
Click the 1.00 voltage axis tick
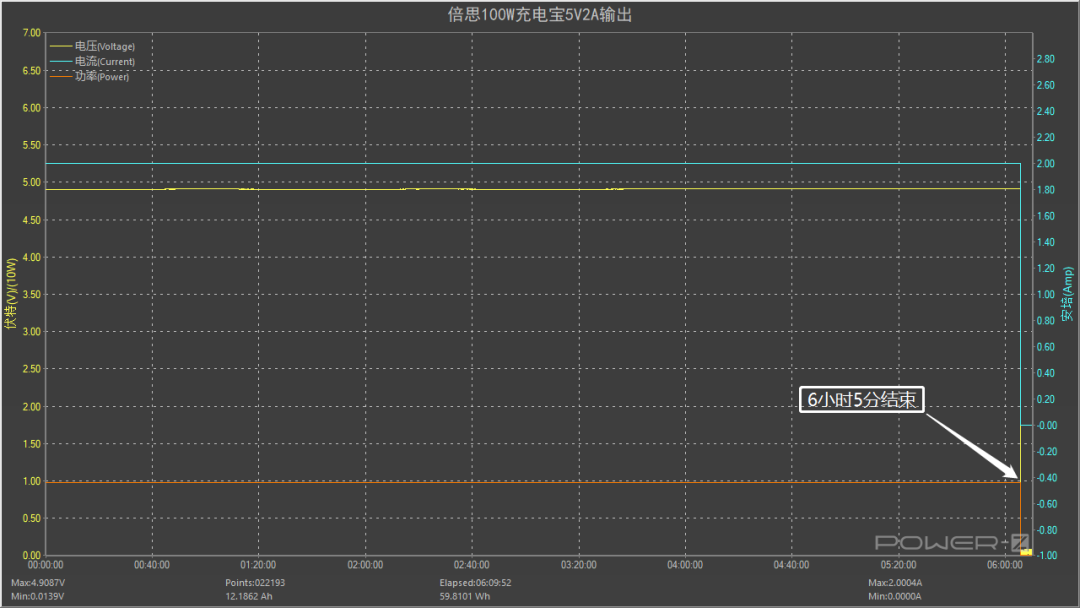pyautogui.click(x=32, y=481)
